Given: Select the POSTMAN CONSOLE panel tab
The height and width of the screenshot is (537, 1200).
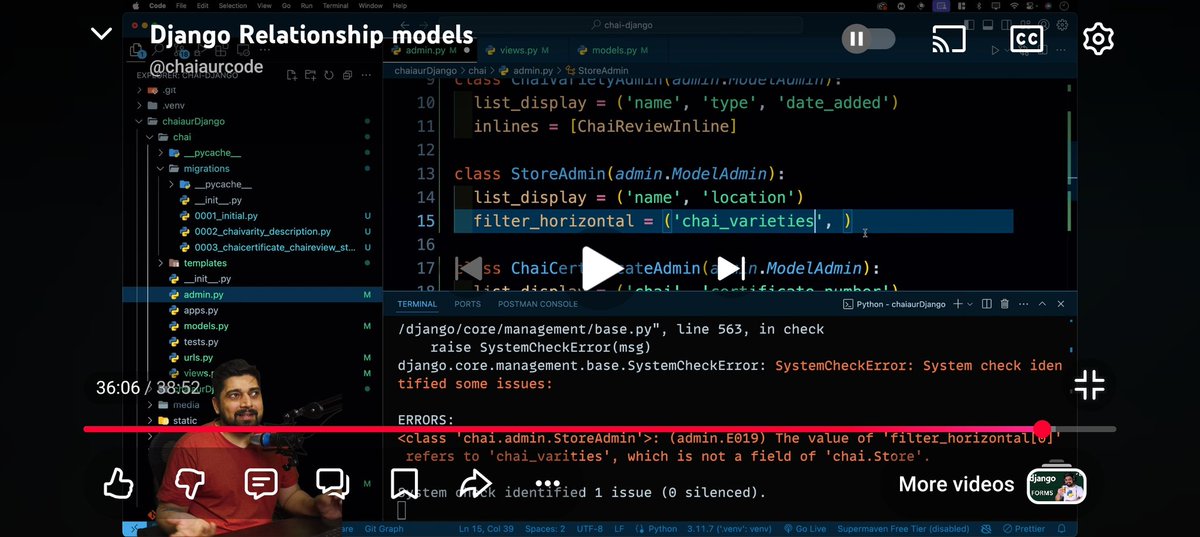Looking at the screenshot, I should click(538, 304).
